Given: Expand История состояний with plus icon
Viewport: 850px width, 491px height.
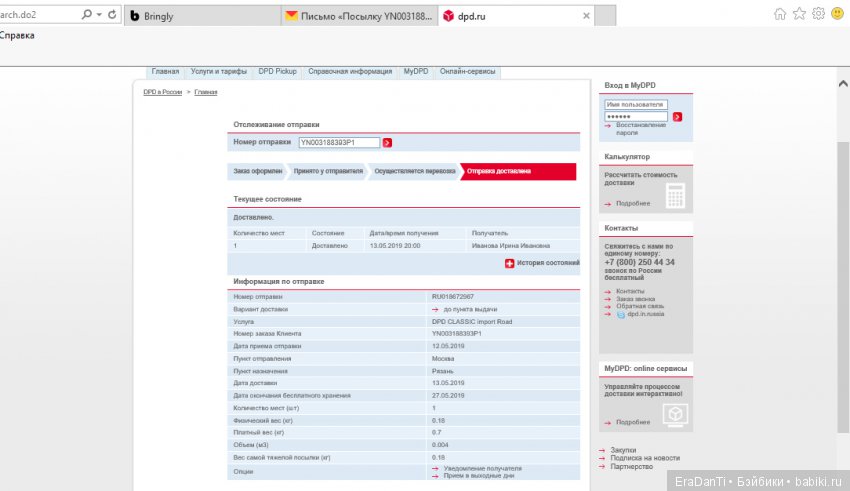Looking at the screenshot, I should tap(509, 263).
